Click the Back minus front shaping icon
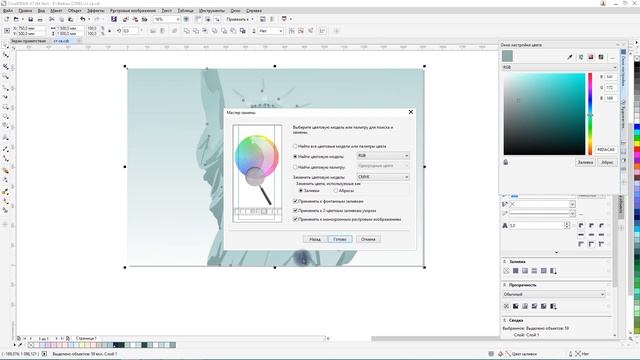 coord(233,31)
